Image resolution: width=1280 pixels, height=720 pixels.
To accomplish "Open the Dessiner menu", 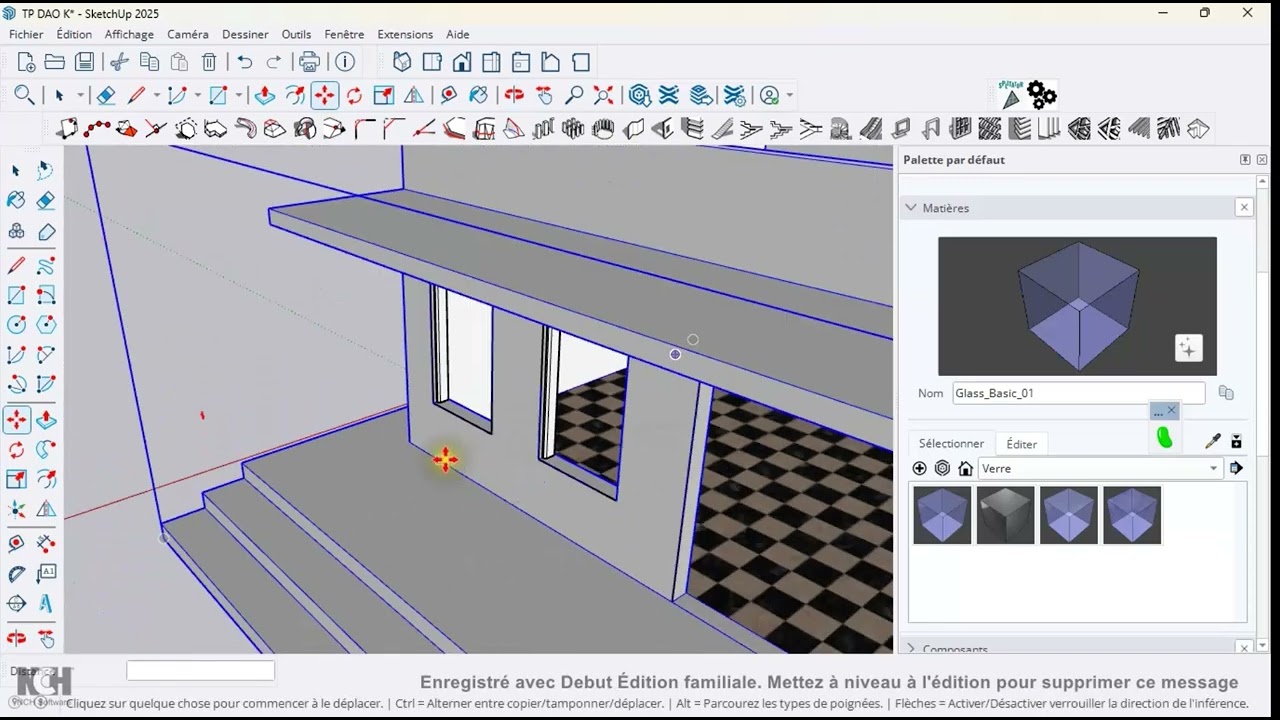I will click(x=245, y=34).
